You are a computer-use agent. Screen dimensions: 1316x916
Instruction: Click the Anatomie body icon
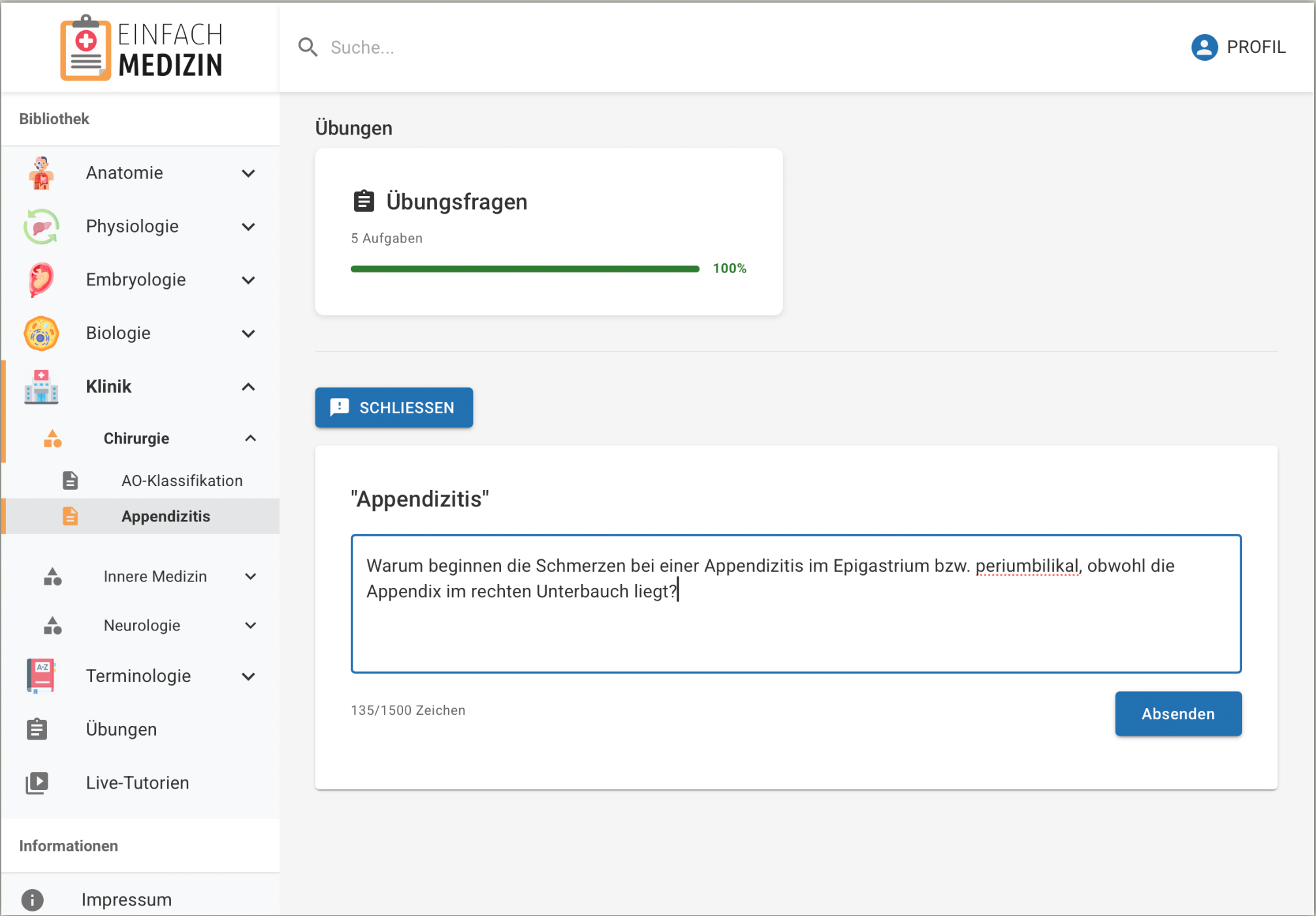pos(41,173)
